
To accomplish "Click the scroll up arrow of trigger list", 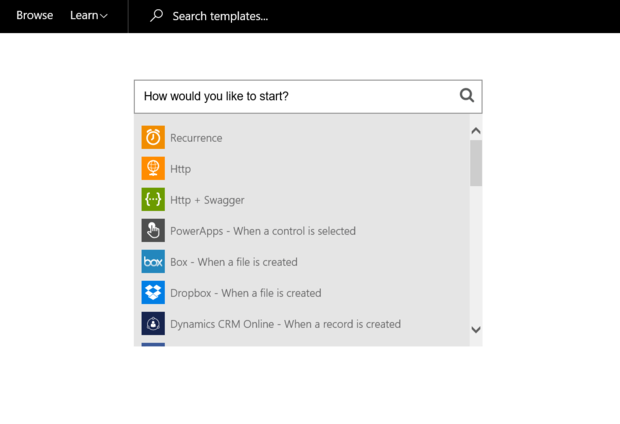I will click(476, 131).
